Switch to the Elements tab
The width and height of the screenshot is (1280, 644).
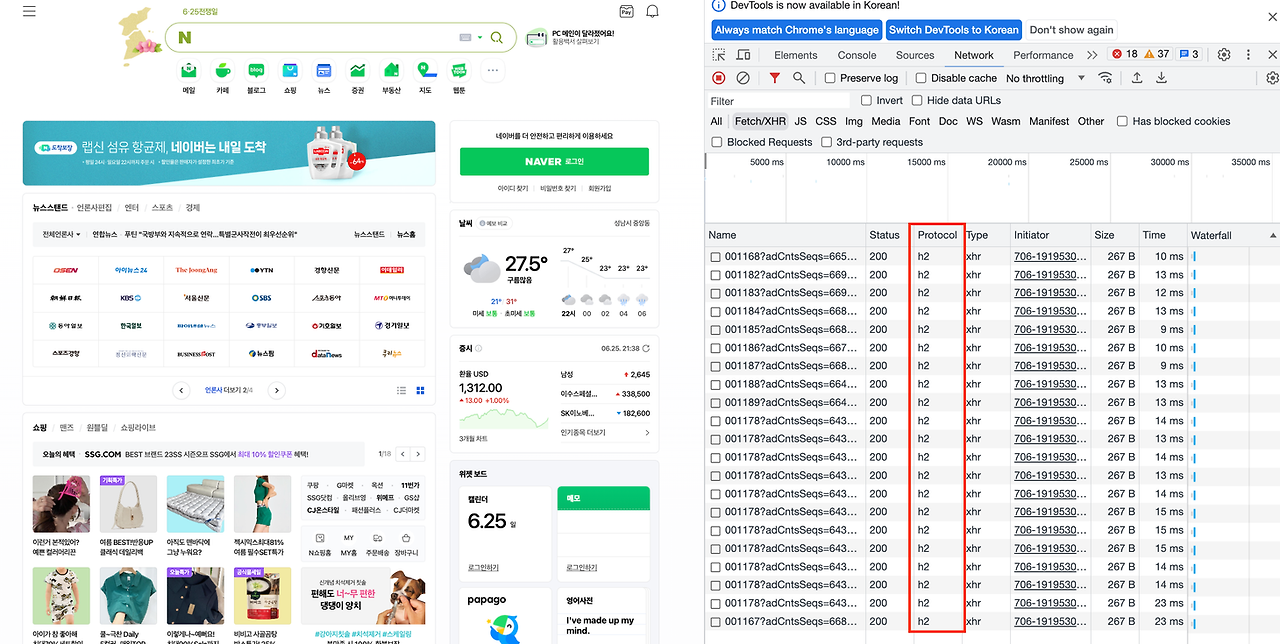tap(795, 55)
